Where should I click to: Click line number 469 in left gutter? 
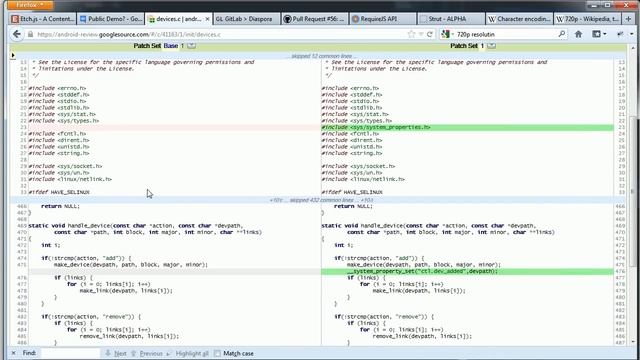pyautogui.click(x=22, y=225)
